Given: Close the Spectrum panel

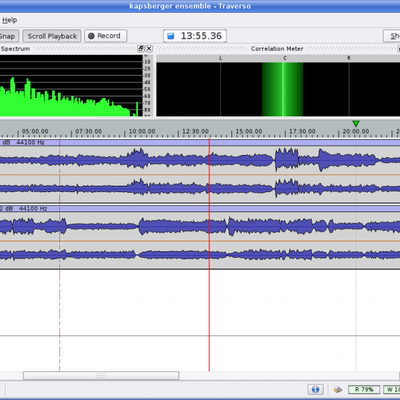Looking at the screenshot, I should (x=149, y=49).
